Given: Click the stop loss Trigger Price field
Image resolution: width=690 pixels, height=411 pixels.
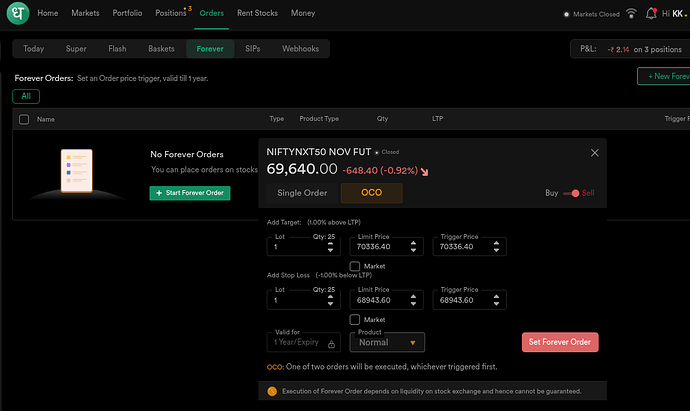Looking at the screenshot, I should coord(463,300).
